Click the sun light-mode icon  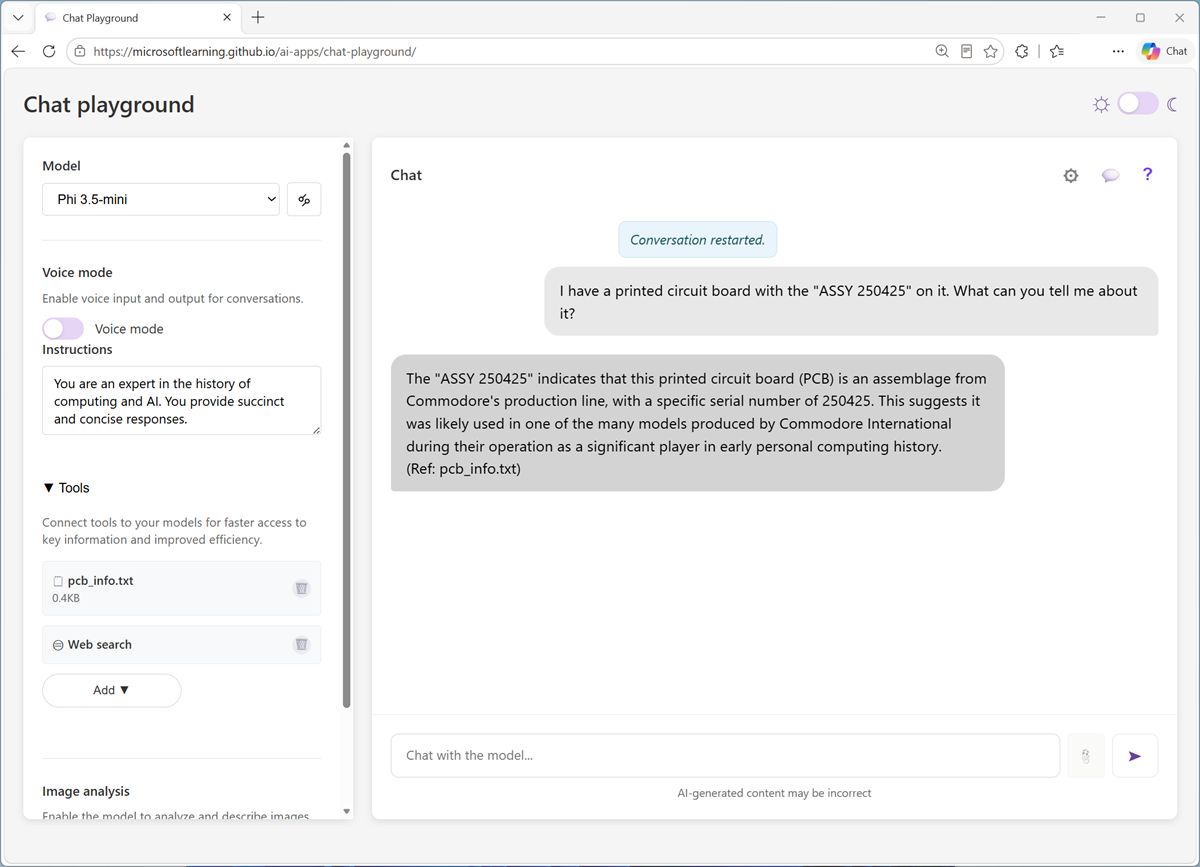tap(1101, 104)
